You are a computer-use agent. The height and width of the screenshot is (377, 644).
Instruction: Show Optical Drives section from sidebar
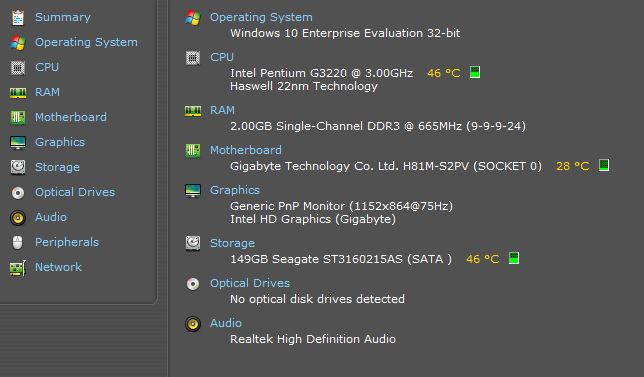75,192
